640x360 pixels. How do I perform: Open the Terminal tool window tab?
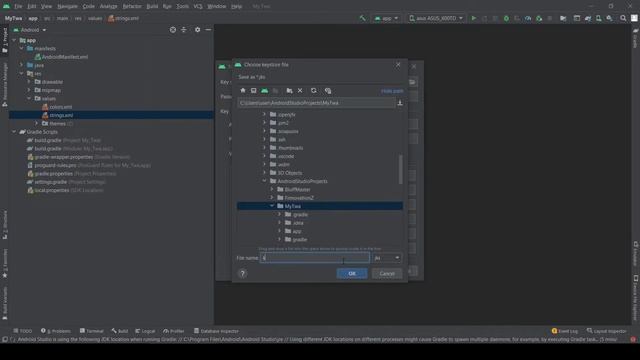click(x=92, y=331)
